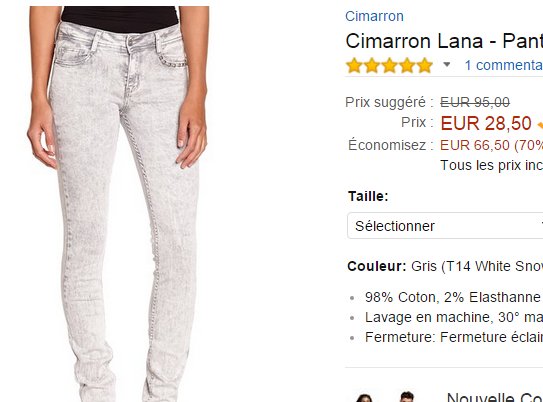Click the EUR 28,50 red price
This screenshot has height=402, width=543.
(486, 123)
